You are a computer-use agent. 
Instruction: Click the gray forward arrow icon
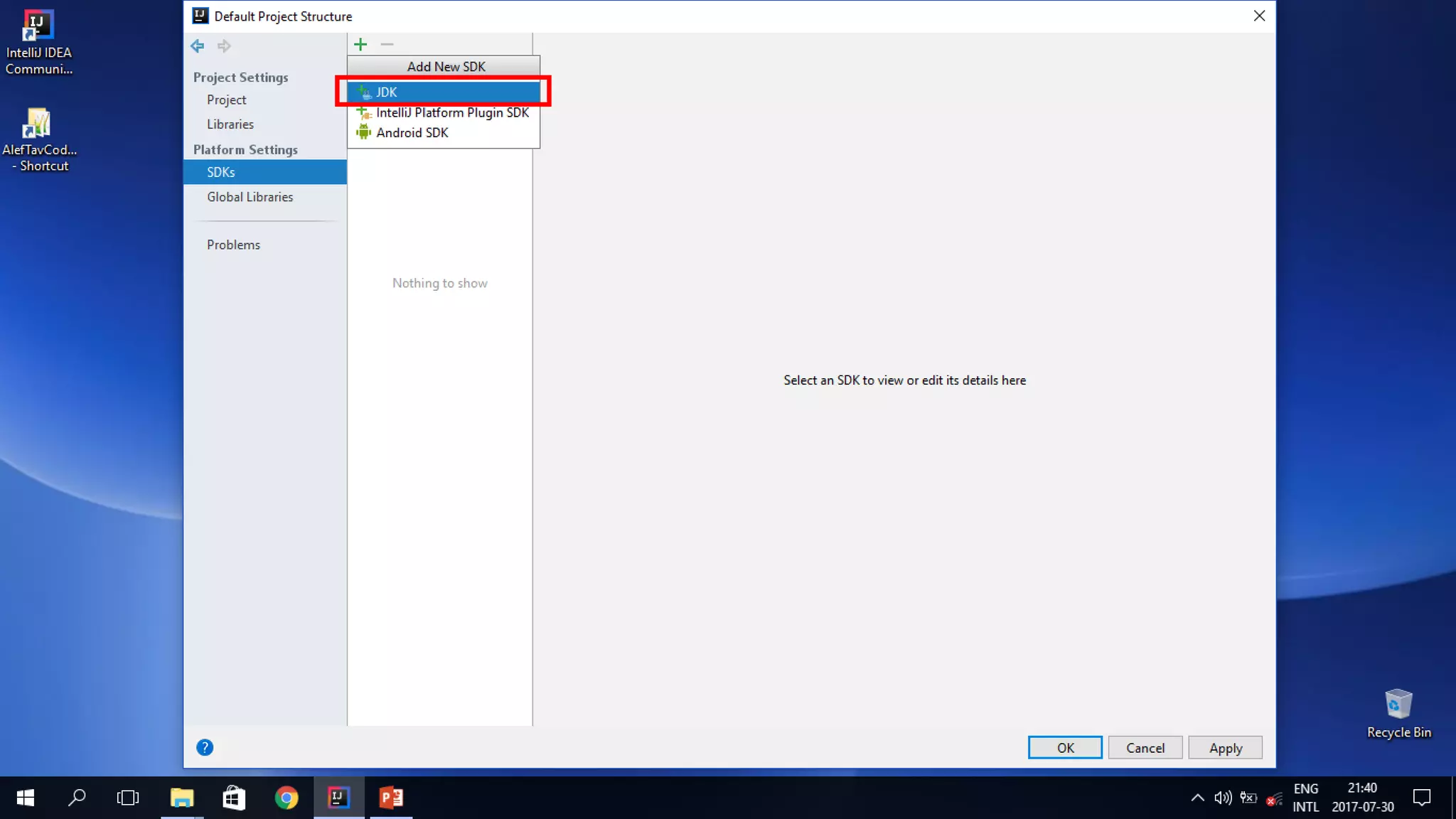(224, 46)
